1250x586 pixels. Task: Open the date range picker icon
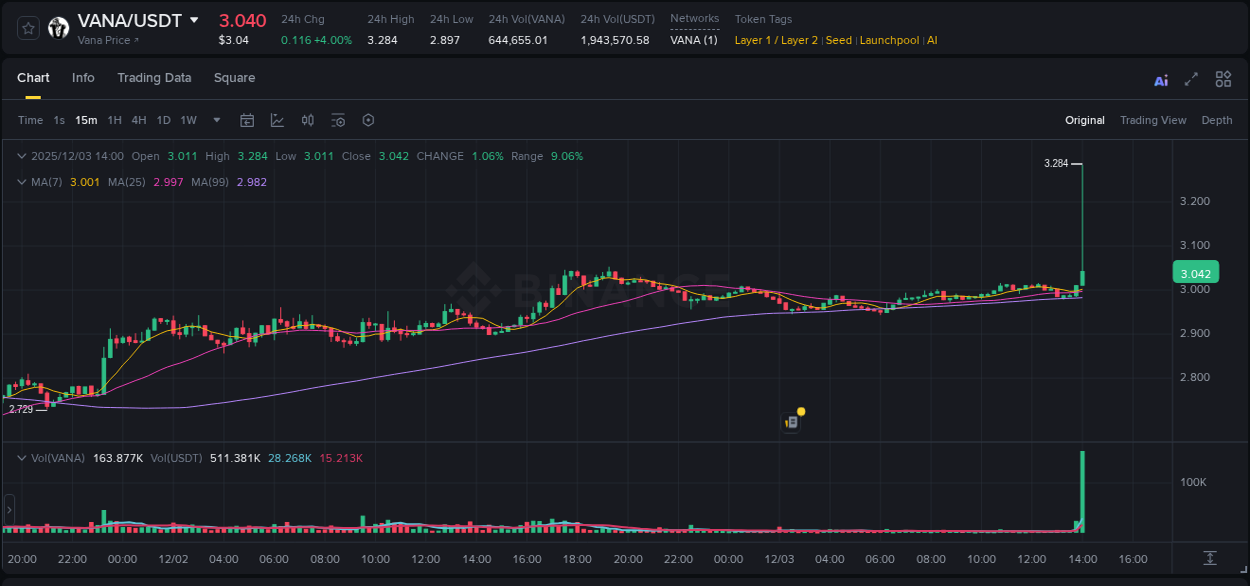point(247,120)
